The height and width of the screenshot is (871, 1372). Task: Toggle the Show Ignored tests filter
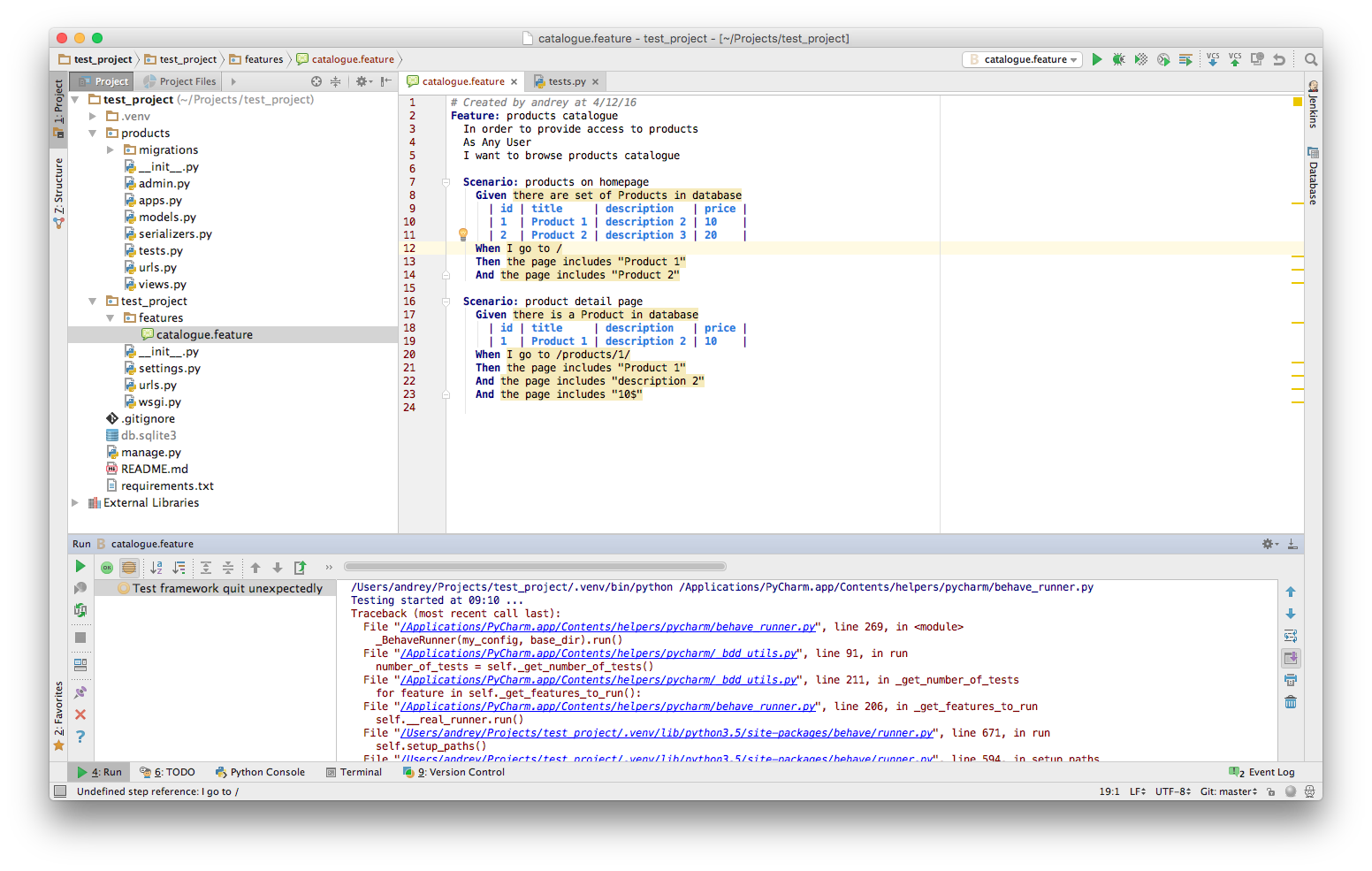(x=129, y=567)
